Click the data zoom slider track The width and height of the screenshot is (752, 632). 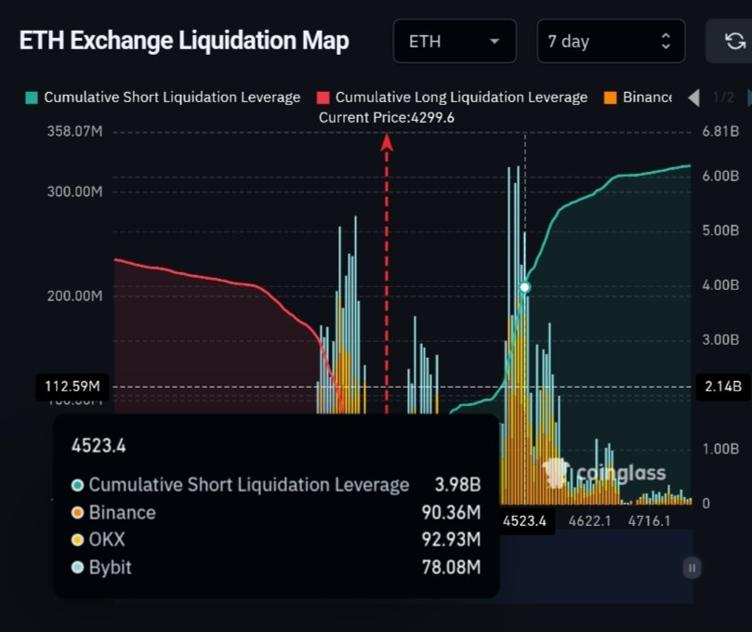pyautogui.click(x=600, y=568)
